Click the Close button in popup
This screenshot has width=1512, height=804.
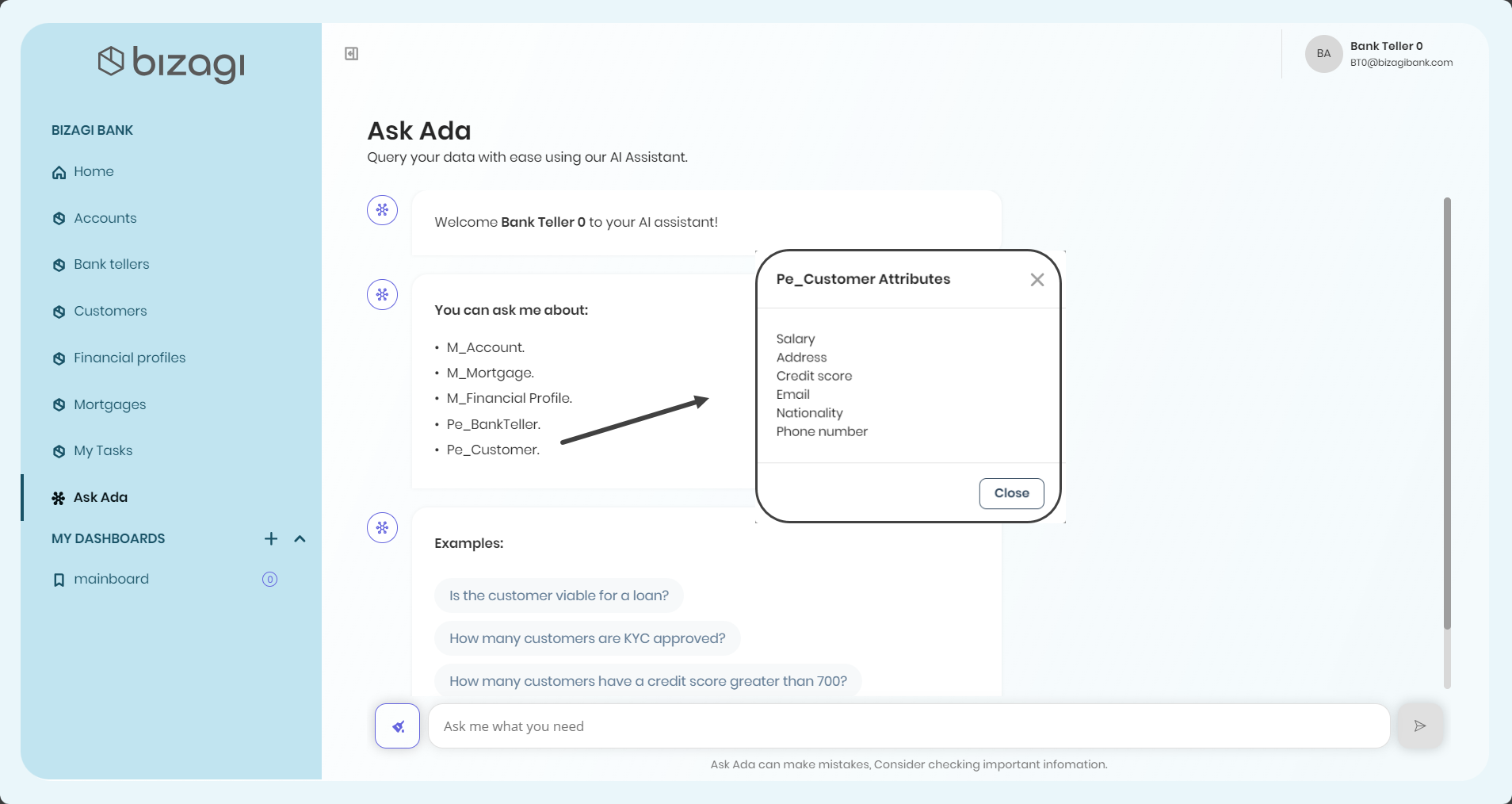(1011, 493)
